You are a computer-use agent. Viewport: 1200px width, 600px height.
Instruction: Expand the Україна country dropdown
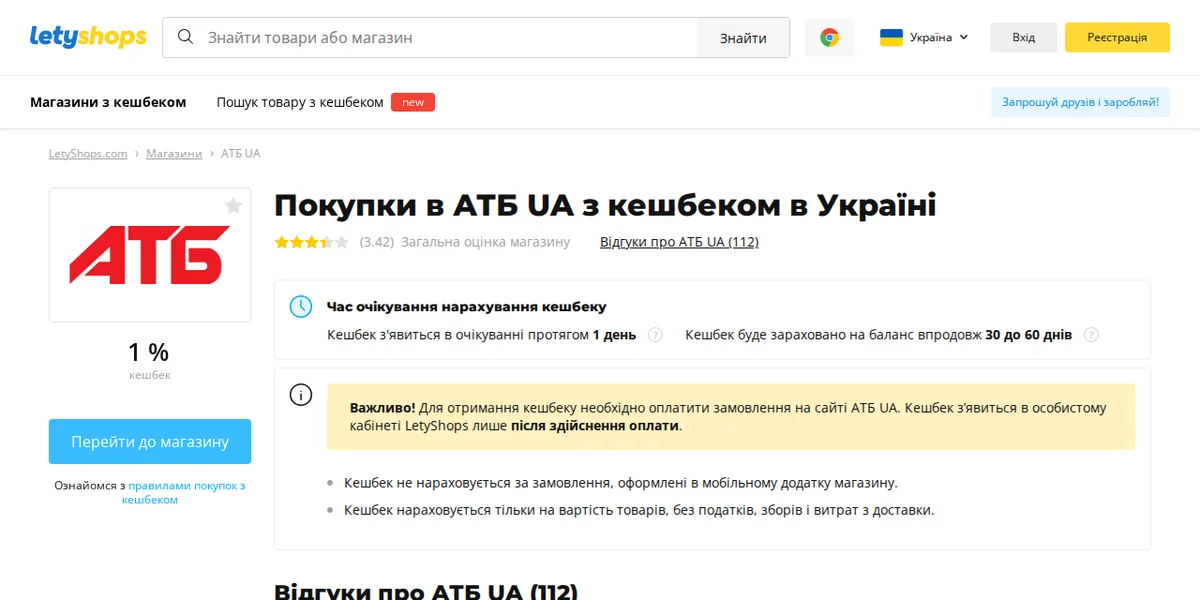[x=924, y=37]
